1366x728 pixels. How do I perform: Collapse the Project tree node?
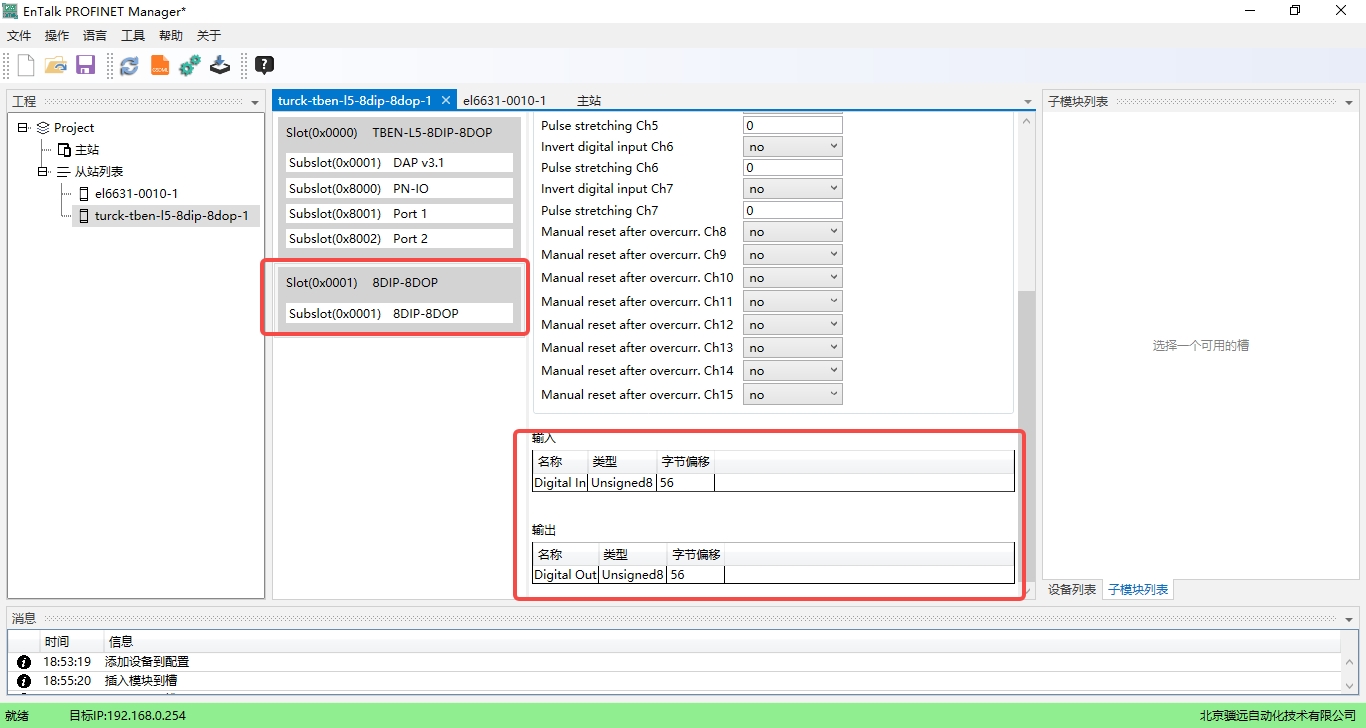23,128
